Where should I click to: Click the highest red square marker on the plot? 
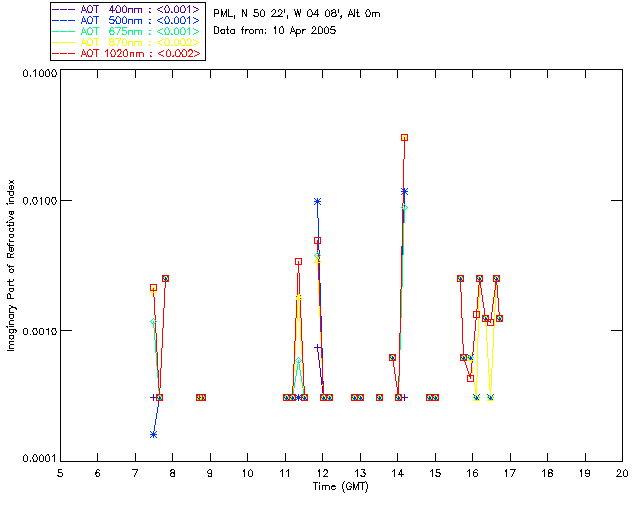pos(404,138)
